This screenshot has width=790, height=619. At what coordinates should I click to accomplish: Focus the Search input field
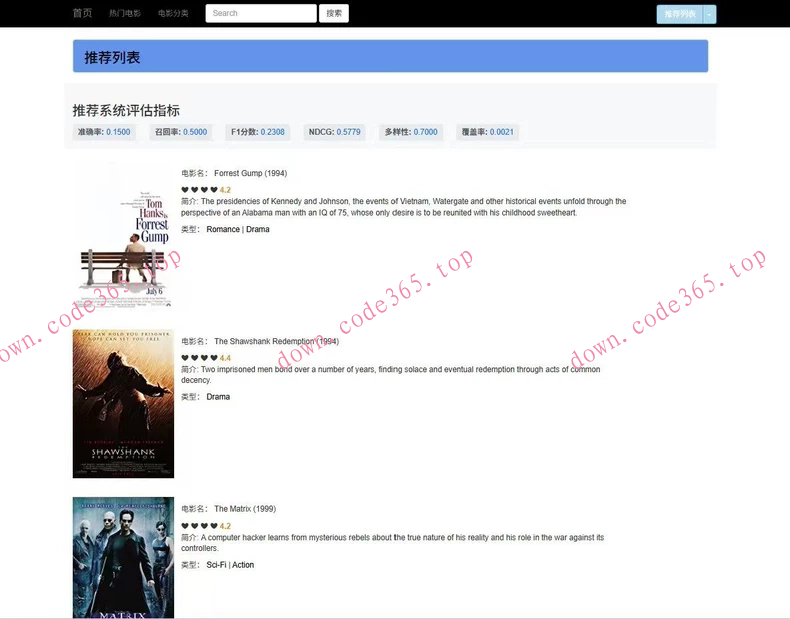[261, 14]
